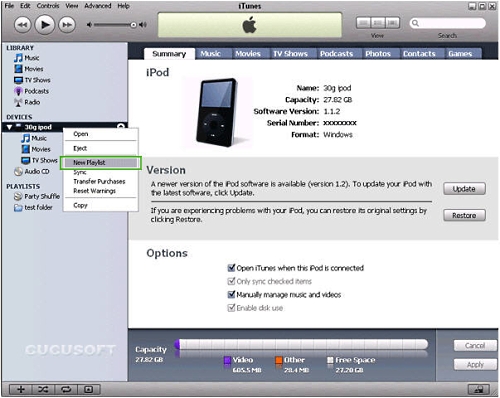The width and height of the screenshot is (500, 398).
Task: Uncheck Open iTunes when this iPod is connected
Action: pos(231,268)
